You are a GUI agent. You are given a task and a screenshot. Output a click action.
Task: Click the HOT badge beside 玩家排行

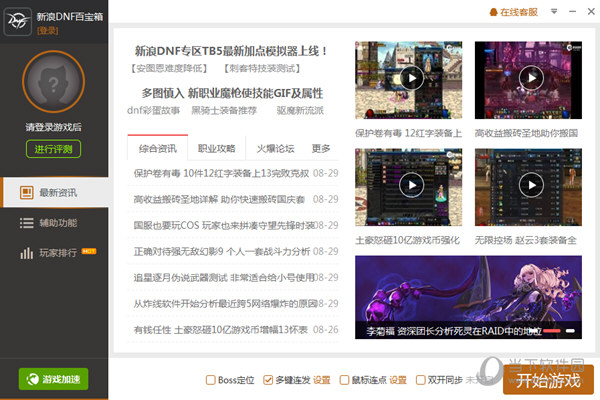pos(89,251)
